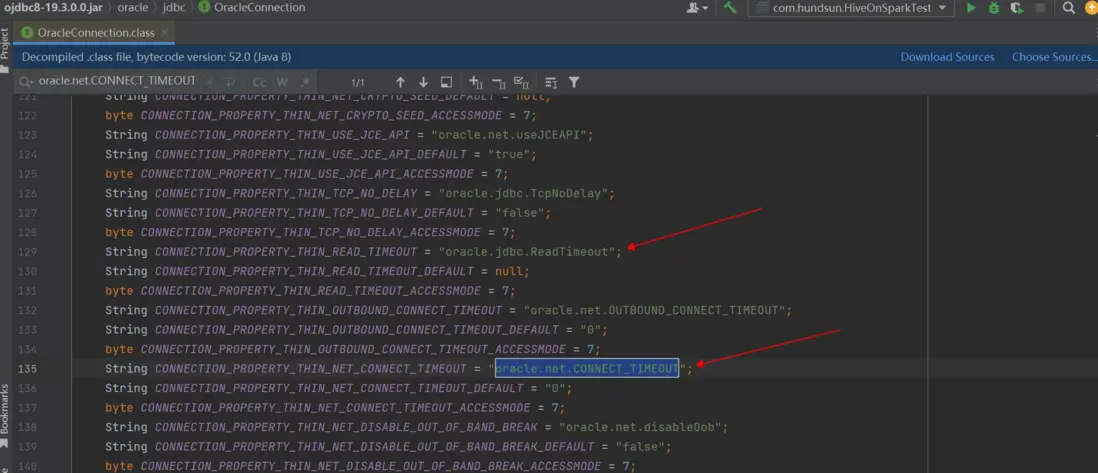Click the Choose Sources link

pyautogui.click(x=1053, y=57)
